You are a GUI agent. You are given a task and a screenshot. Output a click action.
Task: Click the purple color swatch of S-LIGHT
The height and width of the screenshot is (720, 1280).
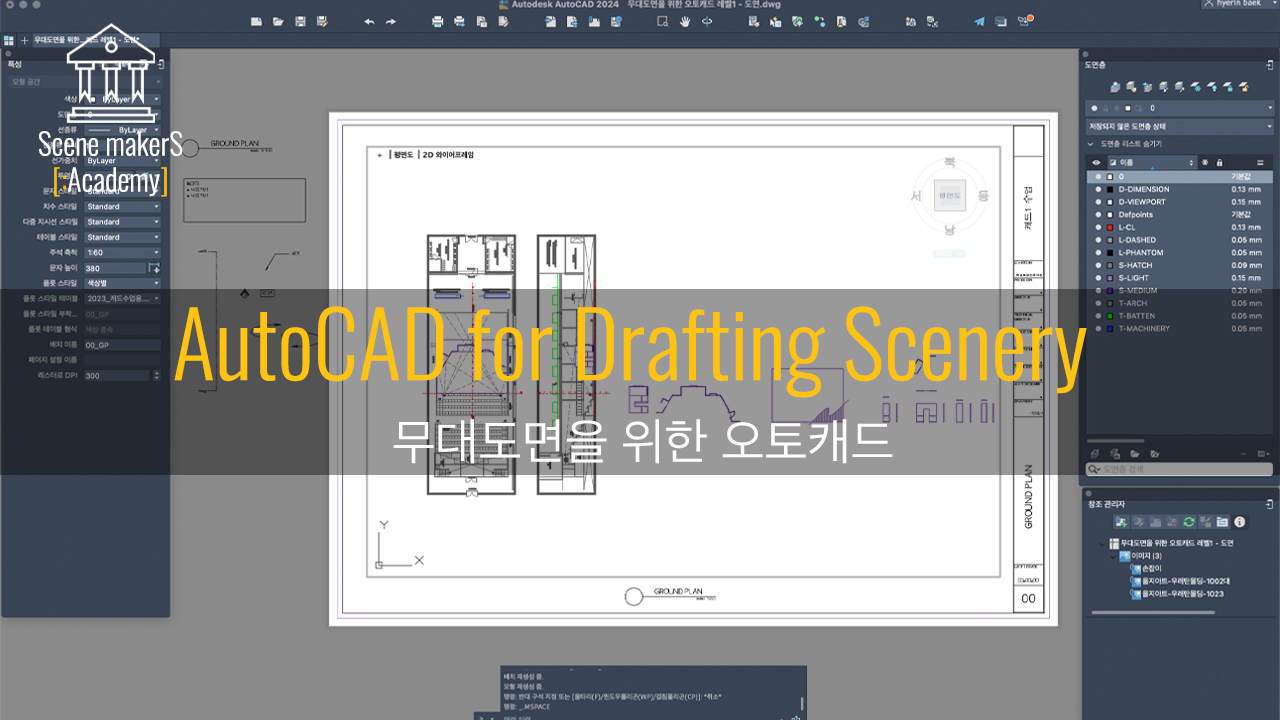coord(1110,278)
